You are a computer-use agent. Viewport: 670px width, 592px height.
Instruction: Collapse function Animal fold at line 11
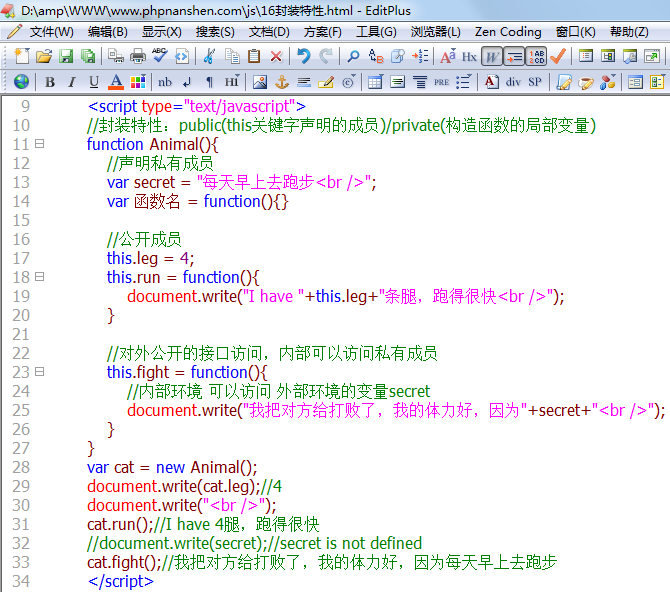(39, 144)
